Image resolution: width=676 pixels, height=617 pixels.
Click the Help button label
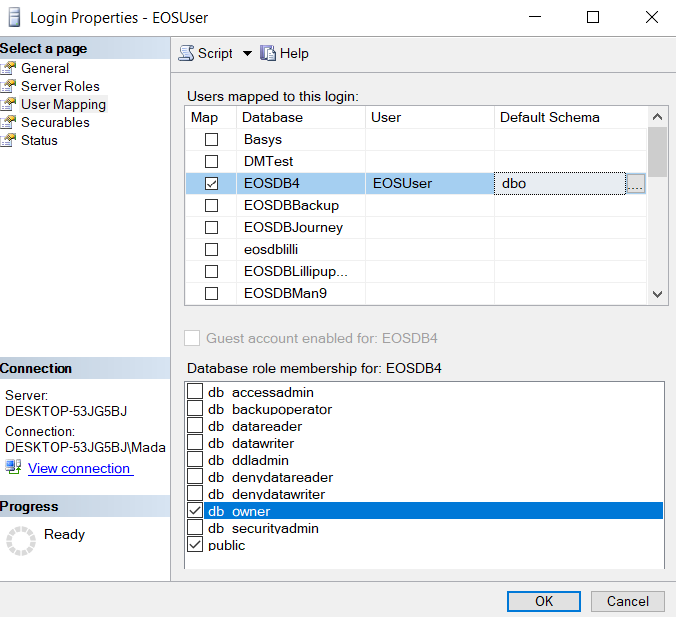coord(294,53)
